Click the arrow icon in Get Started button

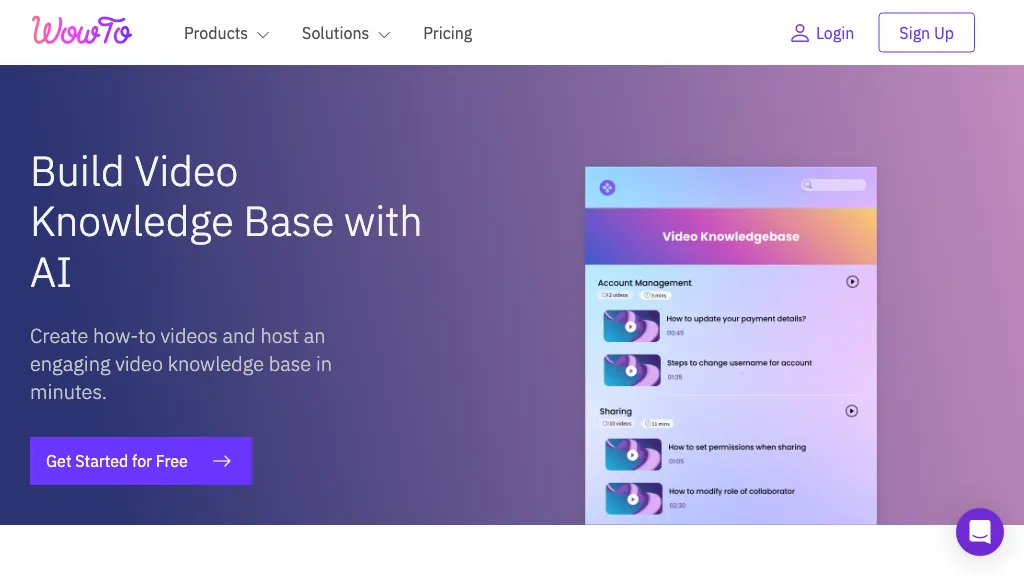(222, 461)
